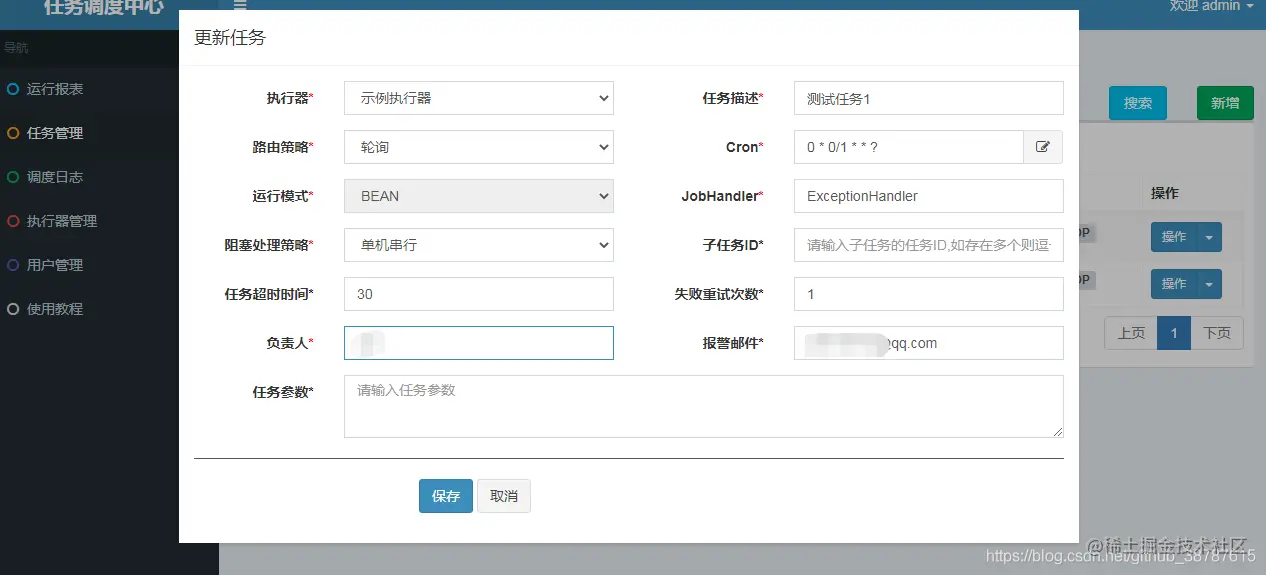The image size is (1266, 575).
Task: Open the 阻塞处理策略 dropdown
Action: [479, 245]
